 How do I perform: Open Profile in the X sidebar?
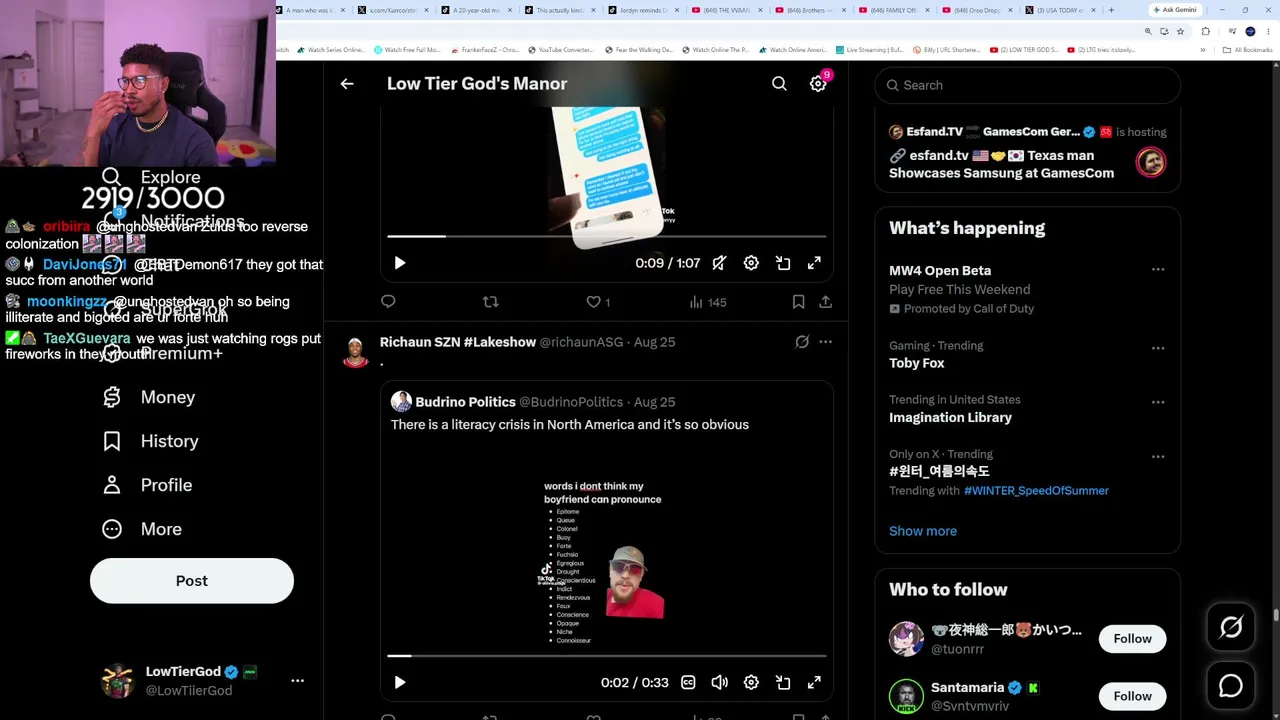[x=147, y=485]
